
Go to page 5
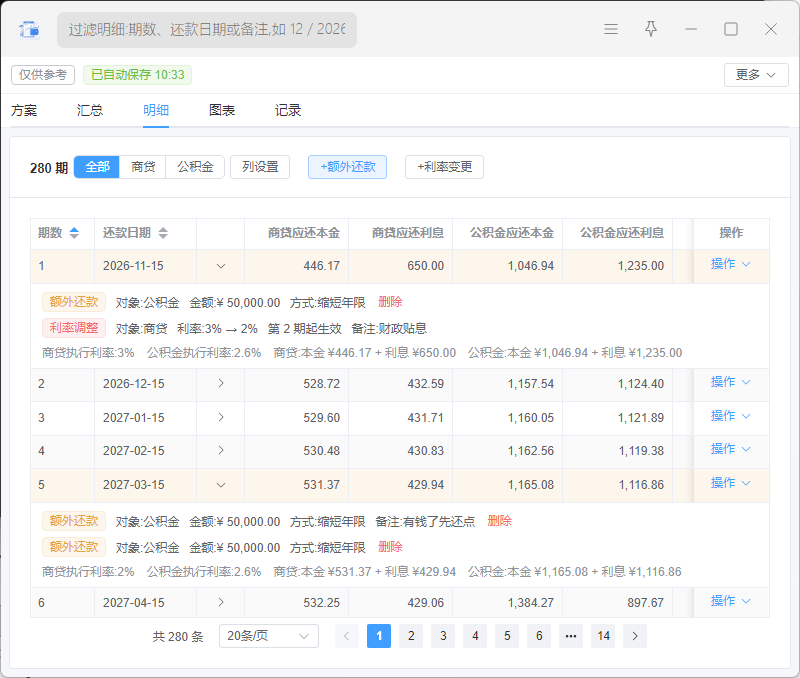507,636
